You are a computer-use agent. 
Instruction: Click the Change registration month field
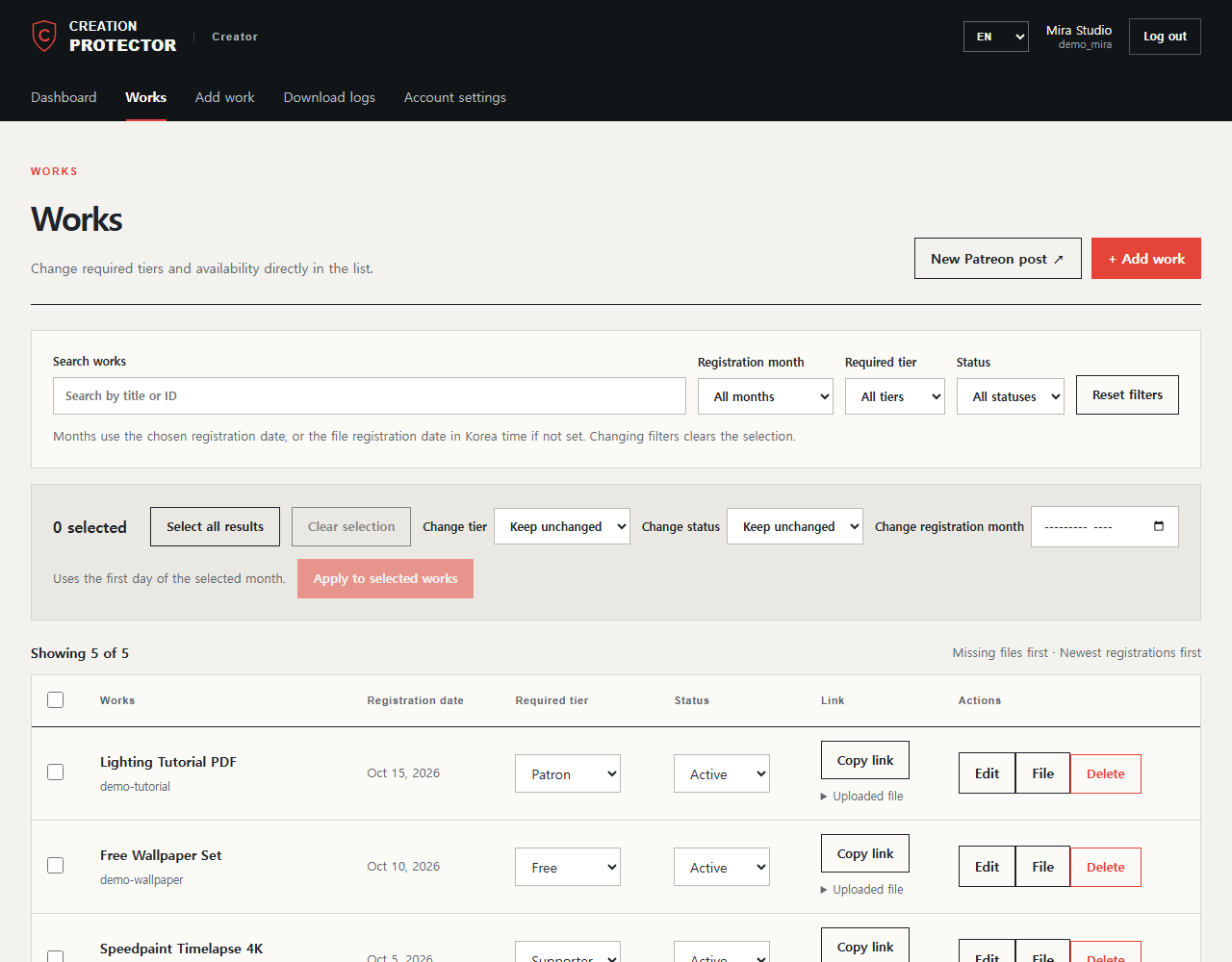coord(1105,526)
